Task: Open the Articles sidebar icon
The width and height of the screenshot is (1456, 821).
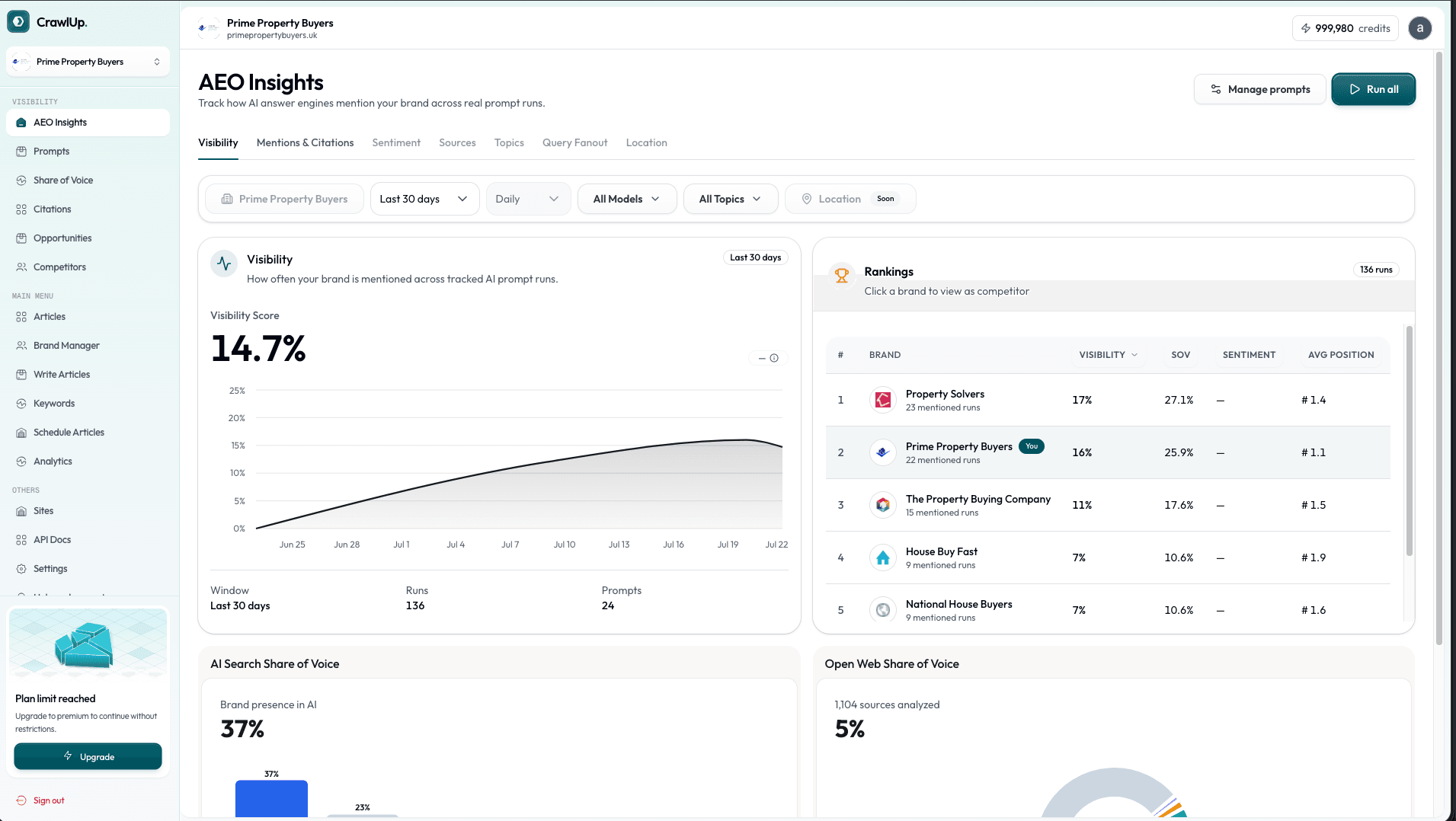Action: 21,317
